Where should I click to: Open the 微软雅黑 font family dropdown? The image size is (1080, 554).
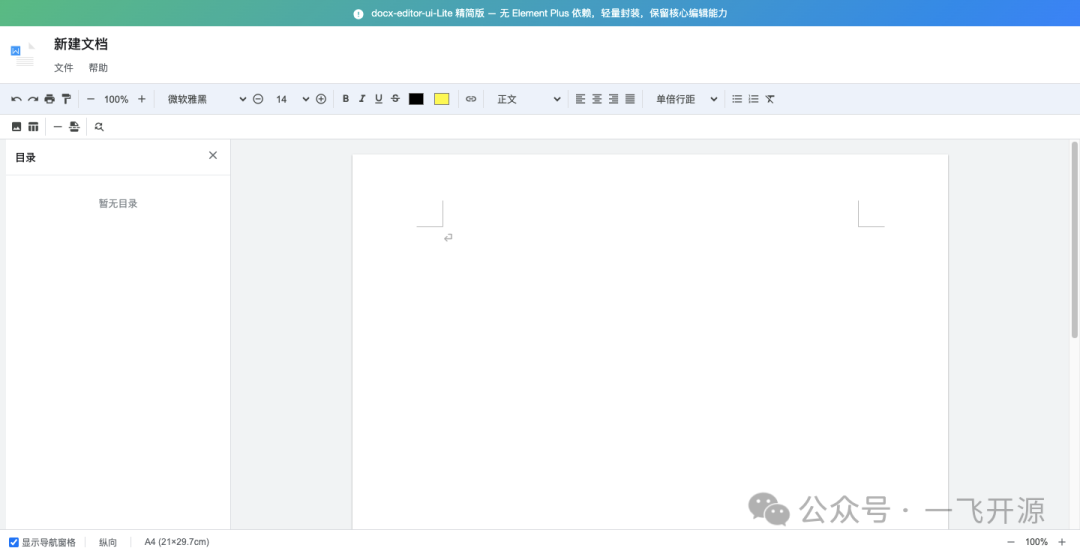click(206, 99)
